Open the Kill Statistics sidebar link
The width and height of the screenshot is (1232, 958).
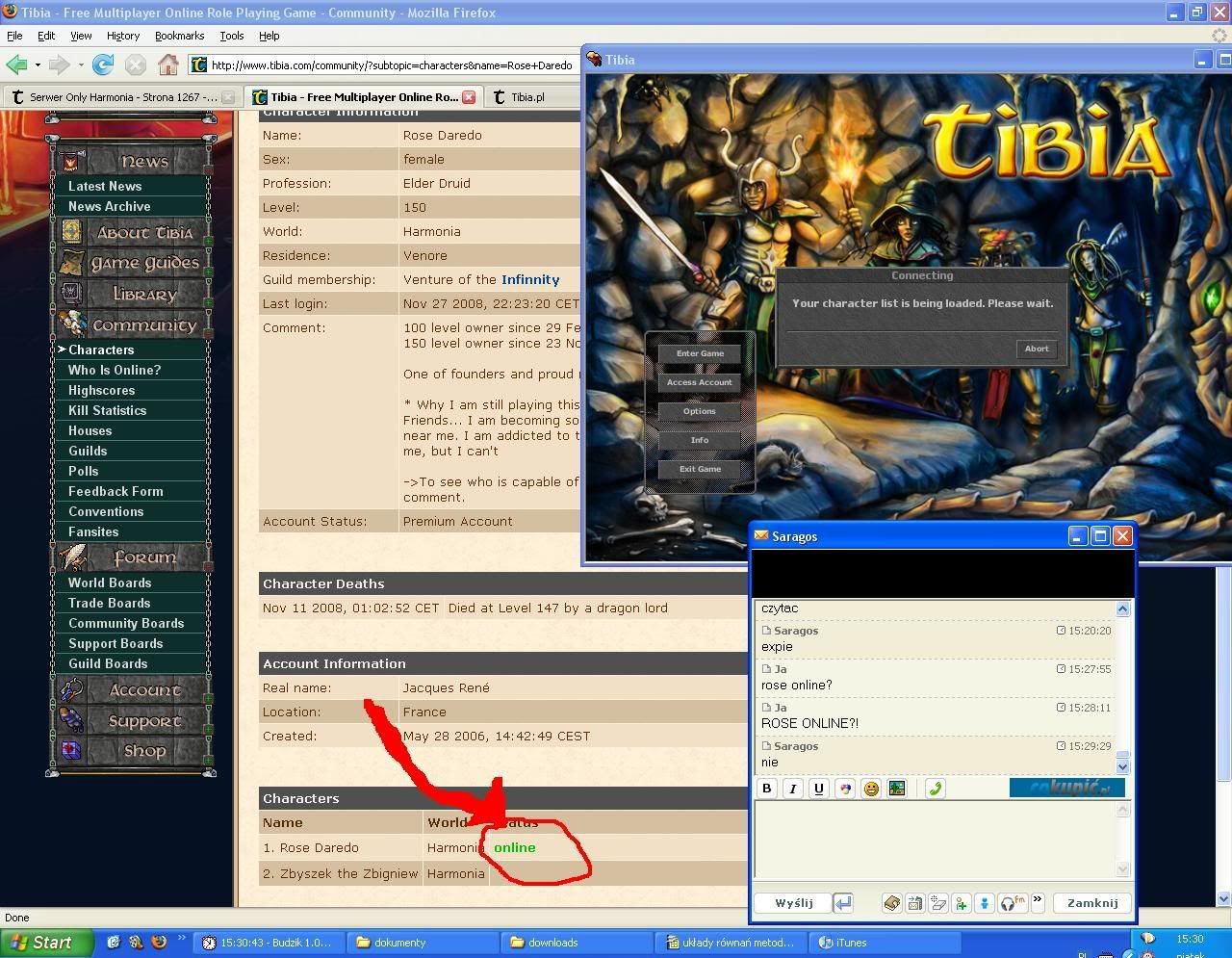coord(107,410)
